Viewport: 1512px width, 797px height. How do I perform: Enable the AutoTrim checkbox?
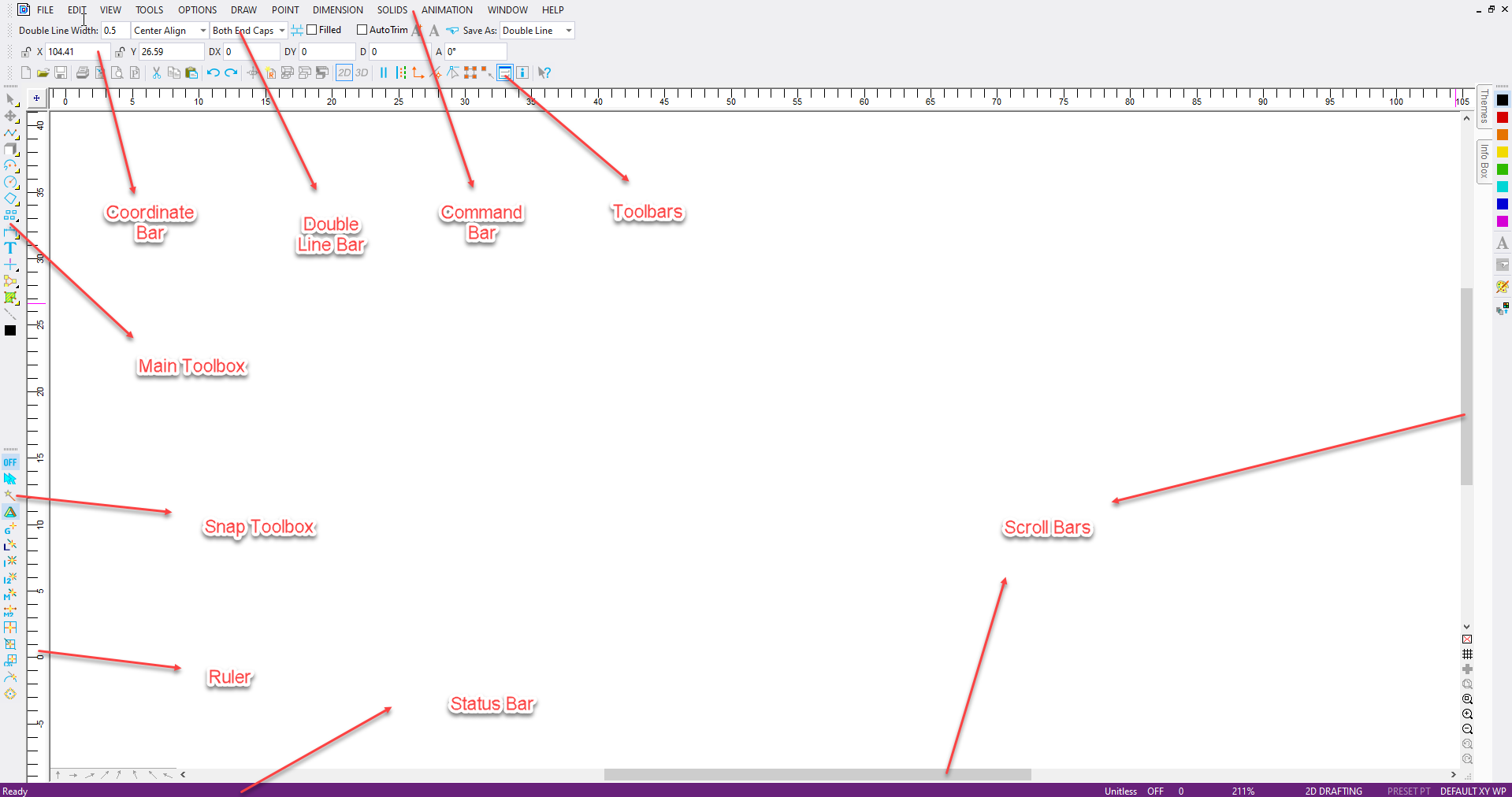point(362,30)
